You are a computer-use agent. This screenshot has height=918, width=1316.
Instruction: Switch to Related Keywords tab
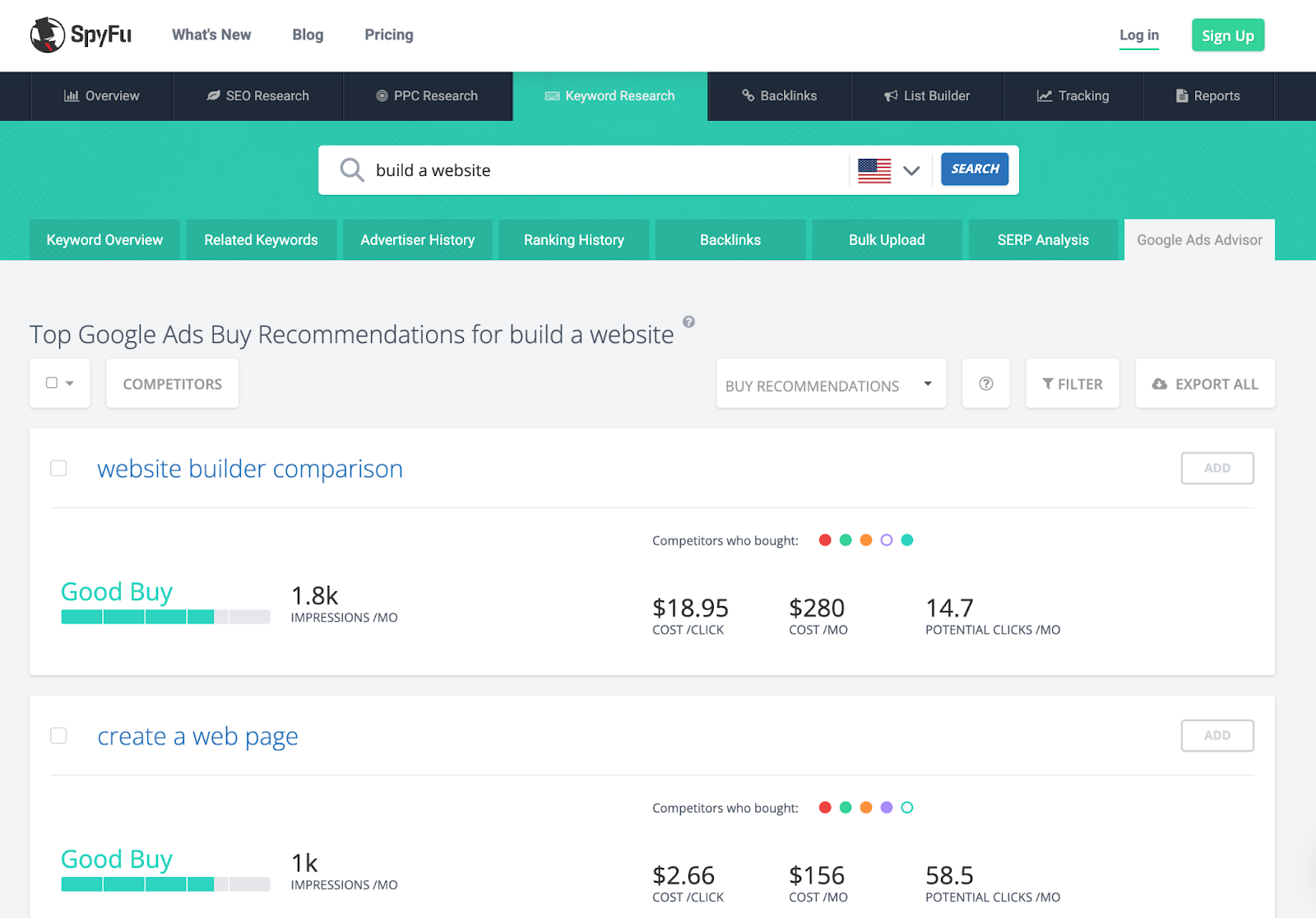pos(262,239)
